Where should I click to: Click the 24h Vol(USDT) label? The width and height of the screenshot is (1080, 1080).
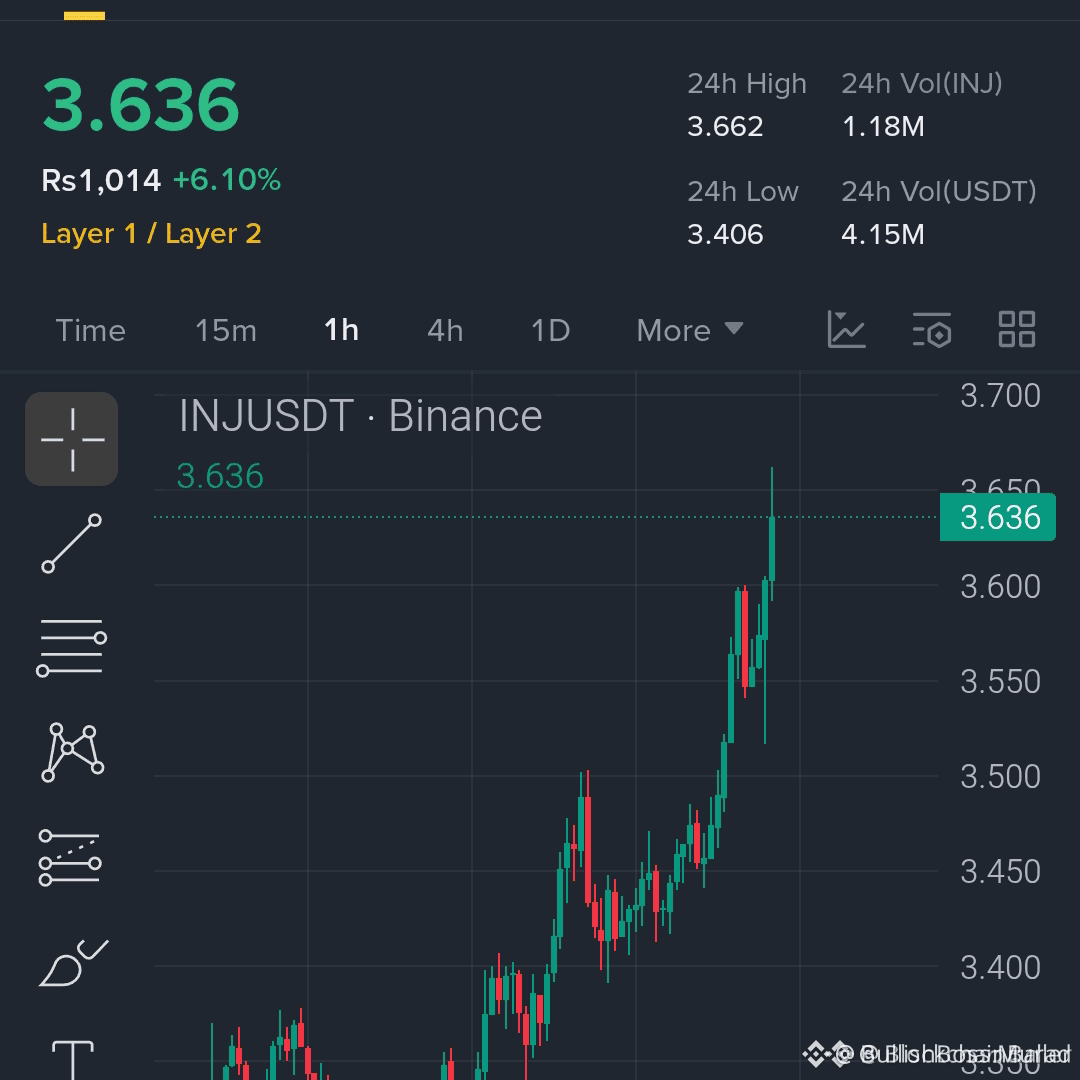click(939, 191)
